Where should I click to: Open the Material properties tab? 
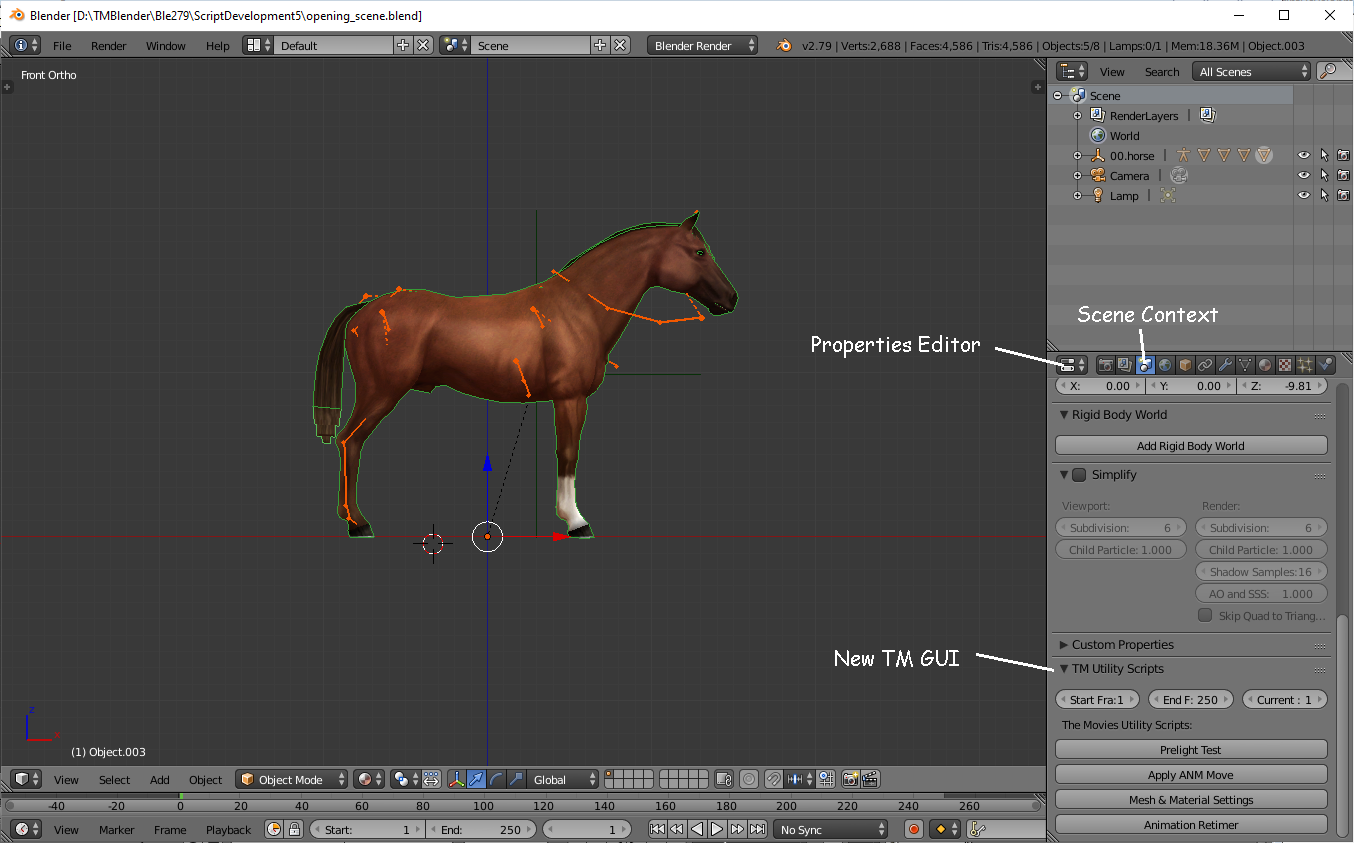(1265, 364)
